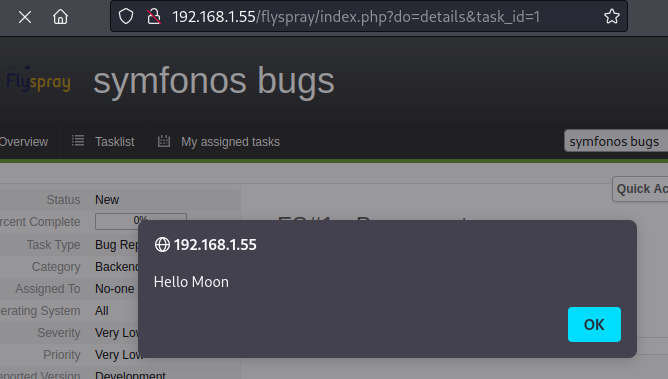Viewport: 668px width, 379px height.
Task: Bookmark this page with the star icon
Action: pos(611,17)
